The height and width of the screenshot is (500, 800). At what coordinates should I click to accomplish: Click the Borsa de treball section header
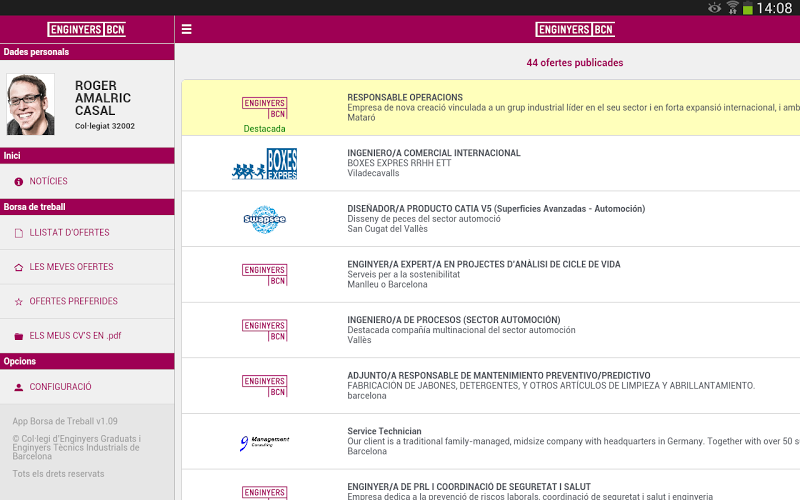point(87,207)
